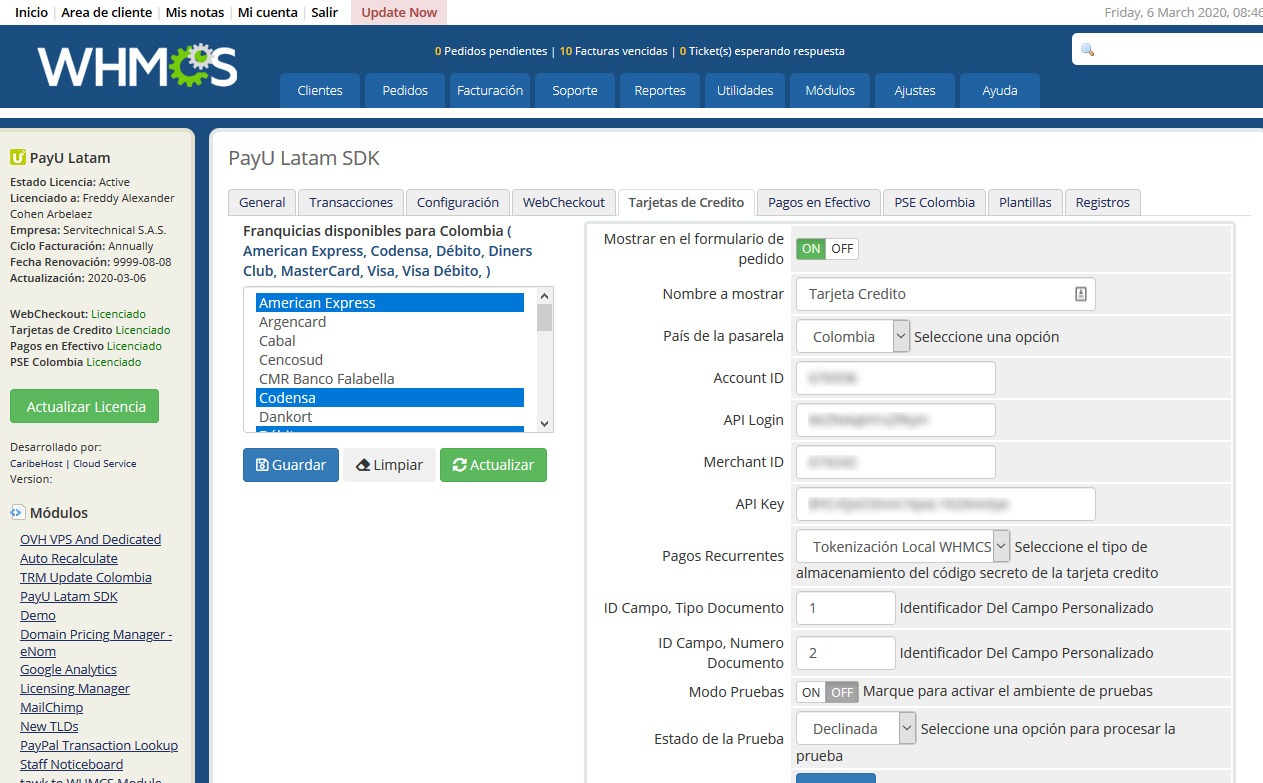Open the Reportes menu
Screen dimensions: 1263x783
(x=660, y=90)
